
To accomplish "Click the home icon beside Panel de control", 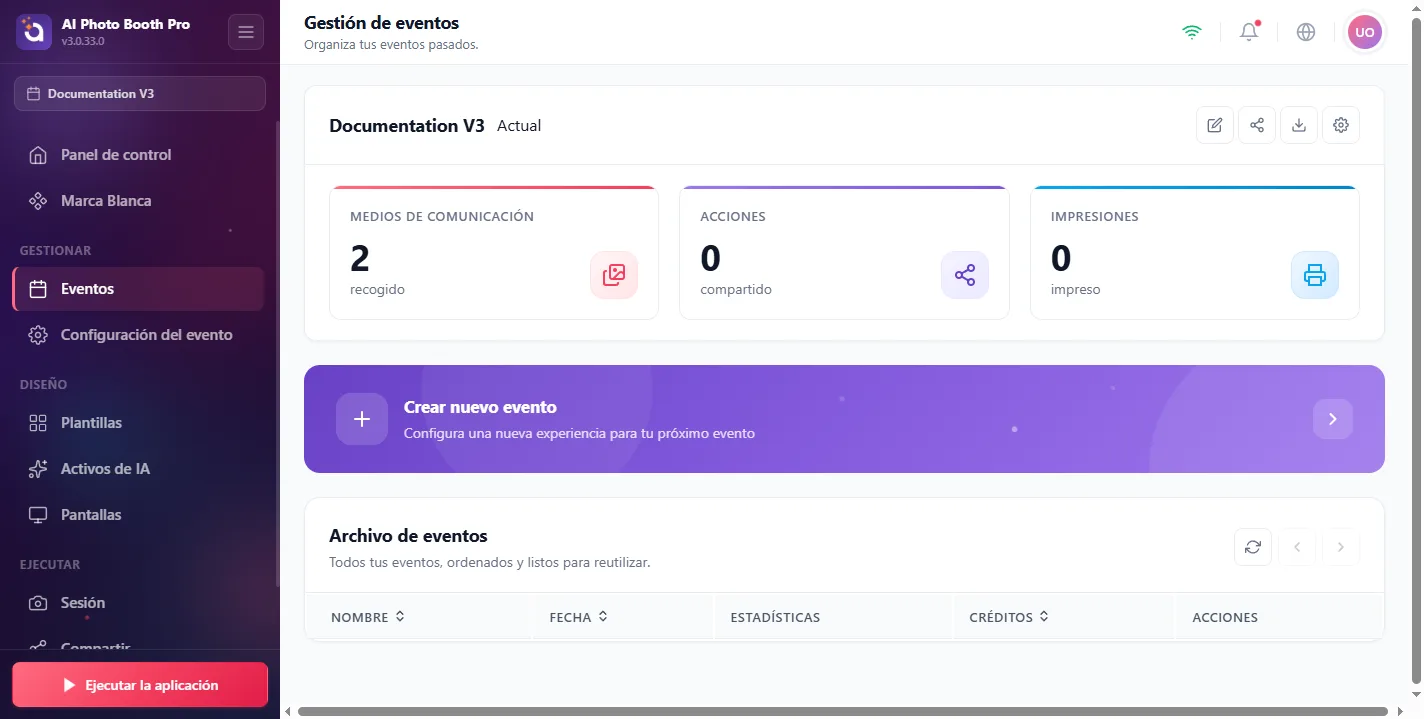I will point(38,155).
